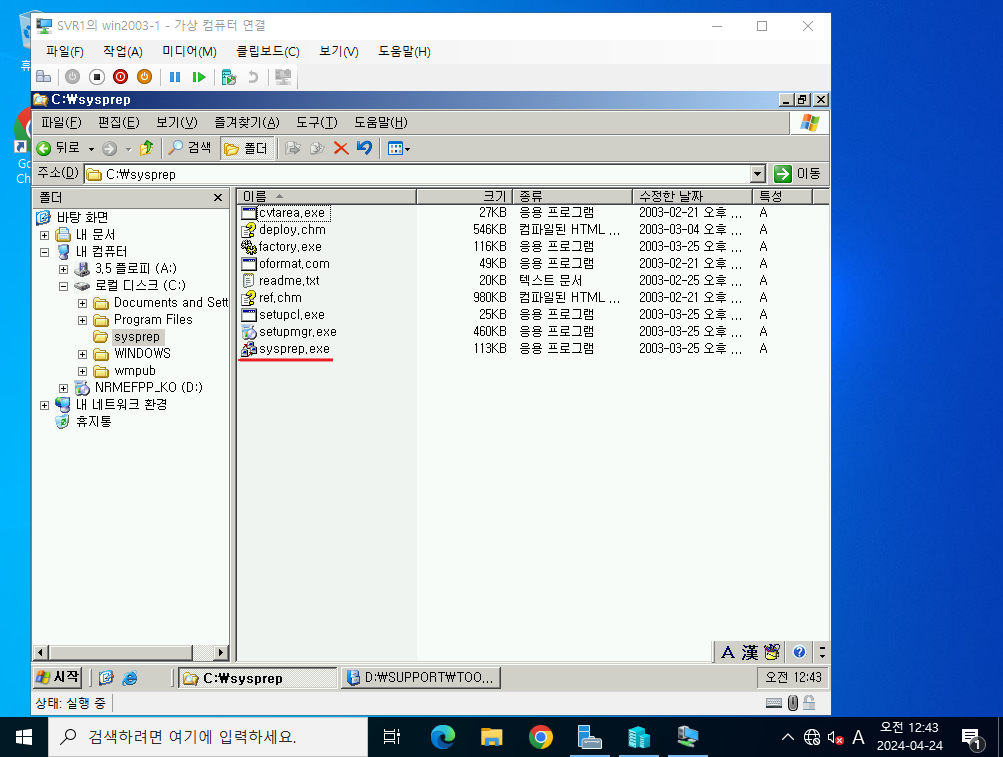Image resolution: width=1003 pixels, height=757 pixels.
Task: Open Google Chrome from host taskbar
Action: coord(541,737)
